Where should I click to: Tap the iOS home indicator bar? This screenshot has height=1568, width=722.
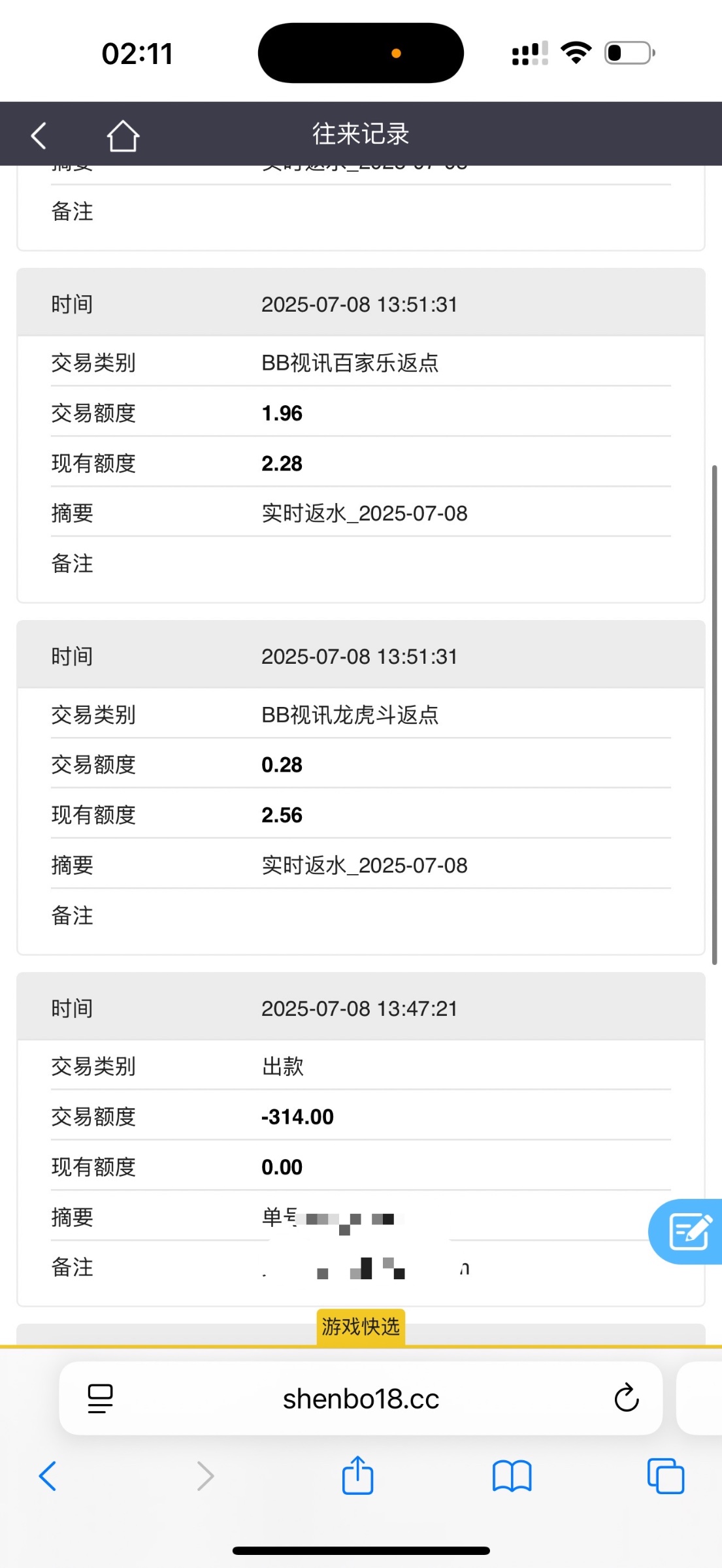click(x=361, y=1550)
